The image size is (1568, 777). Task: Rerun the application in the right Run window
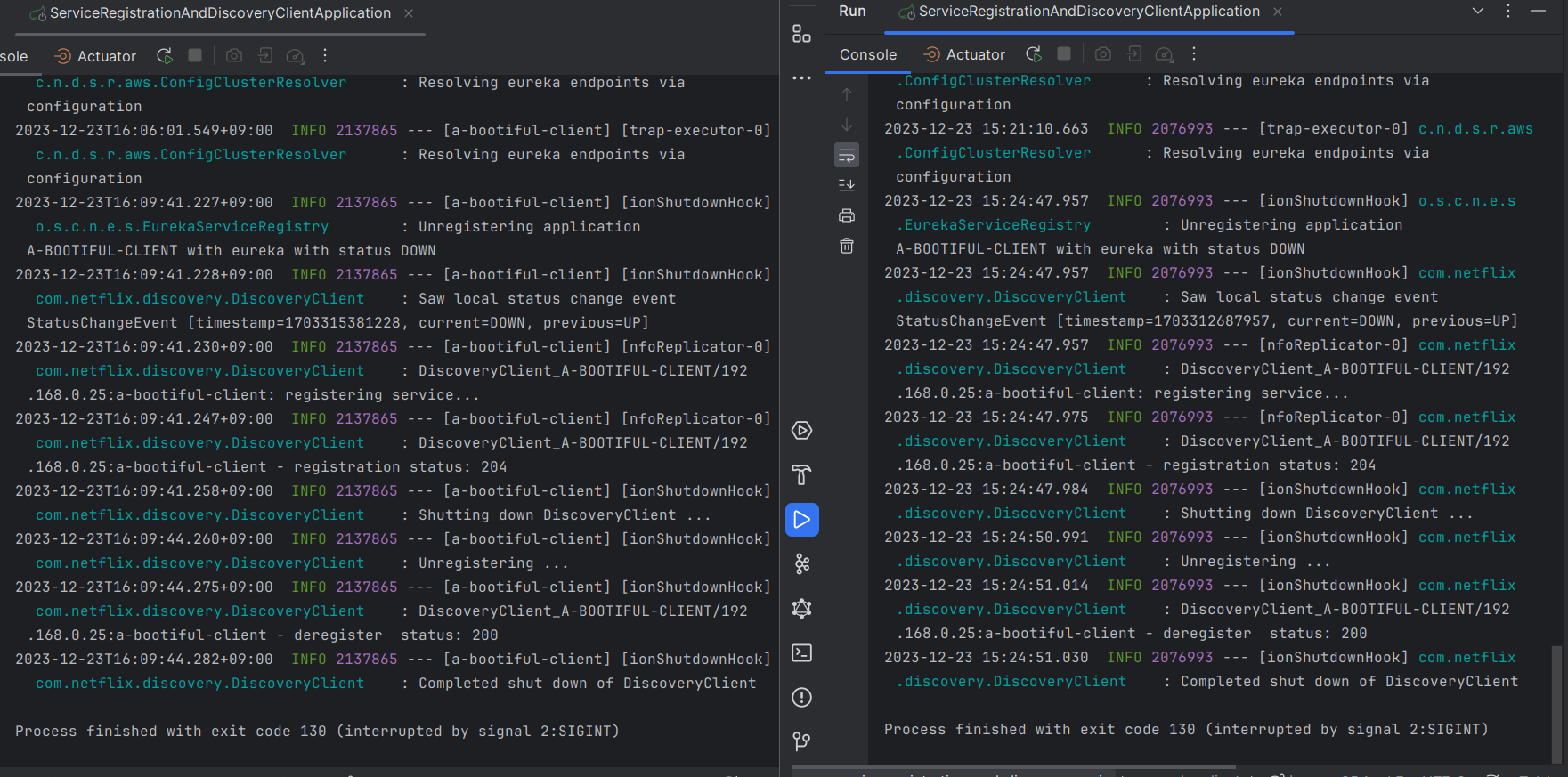tap(1034, 54)
